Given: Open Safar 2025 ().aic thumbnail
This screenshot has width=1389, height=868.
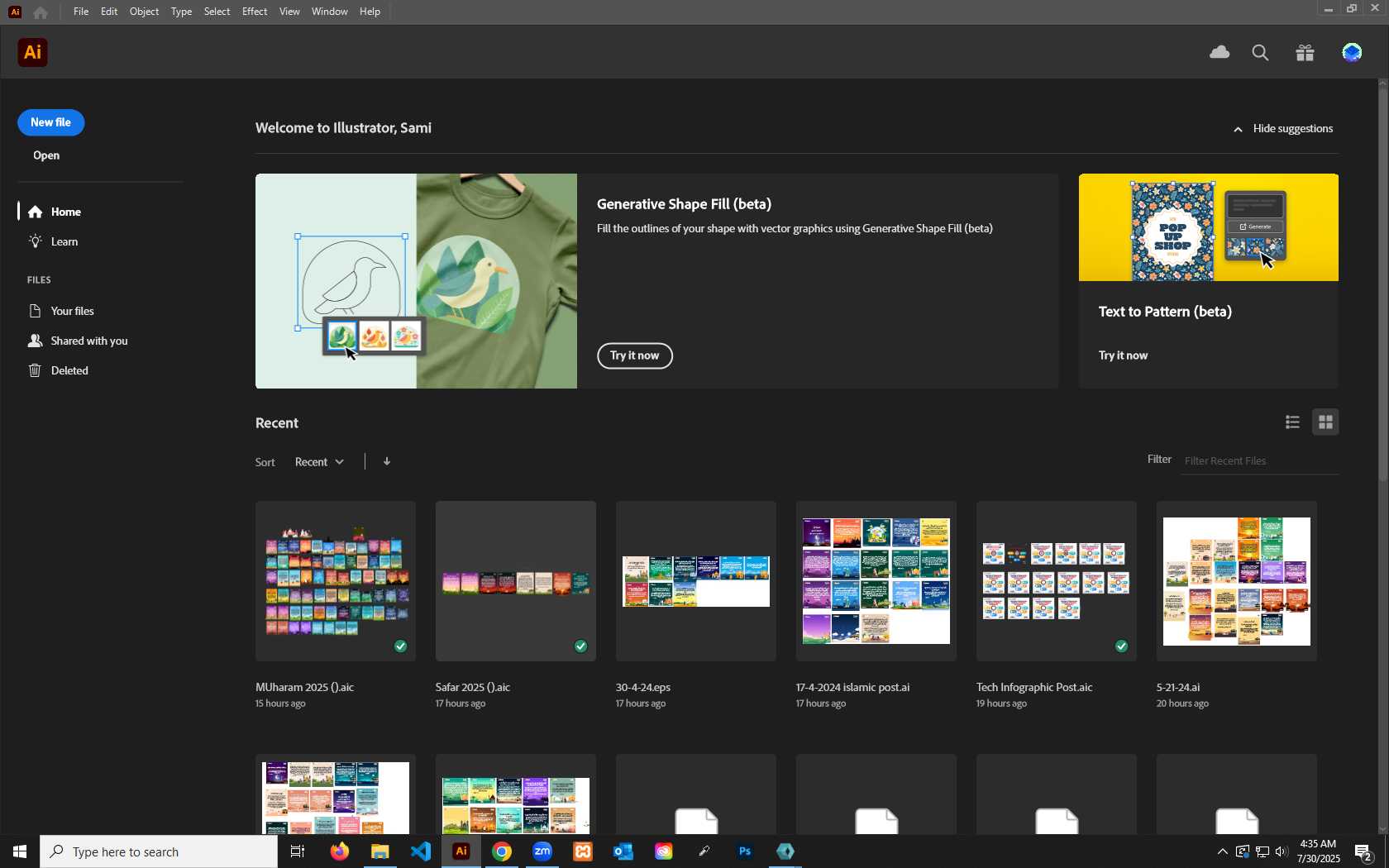Looking at the screenshot, I should [516, 580].
